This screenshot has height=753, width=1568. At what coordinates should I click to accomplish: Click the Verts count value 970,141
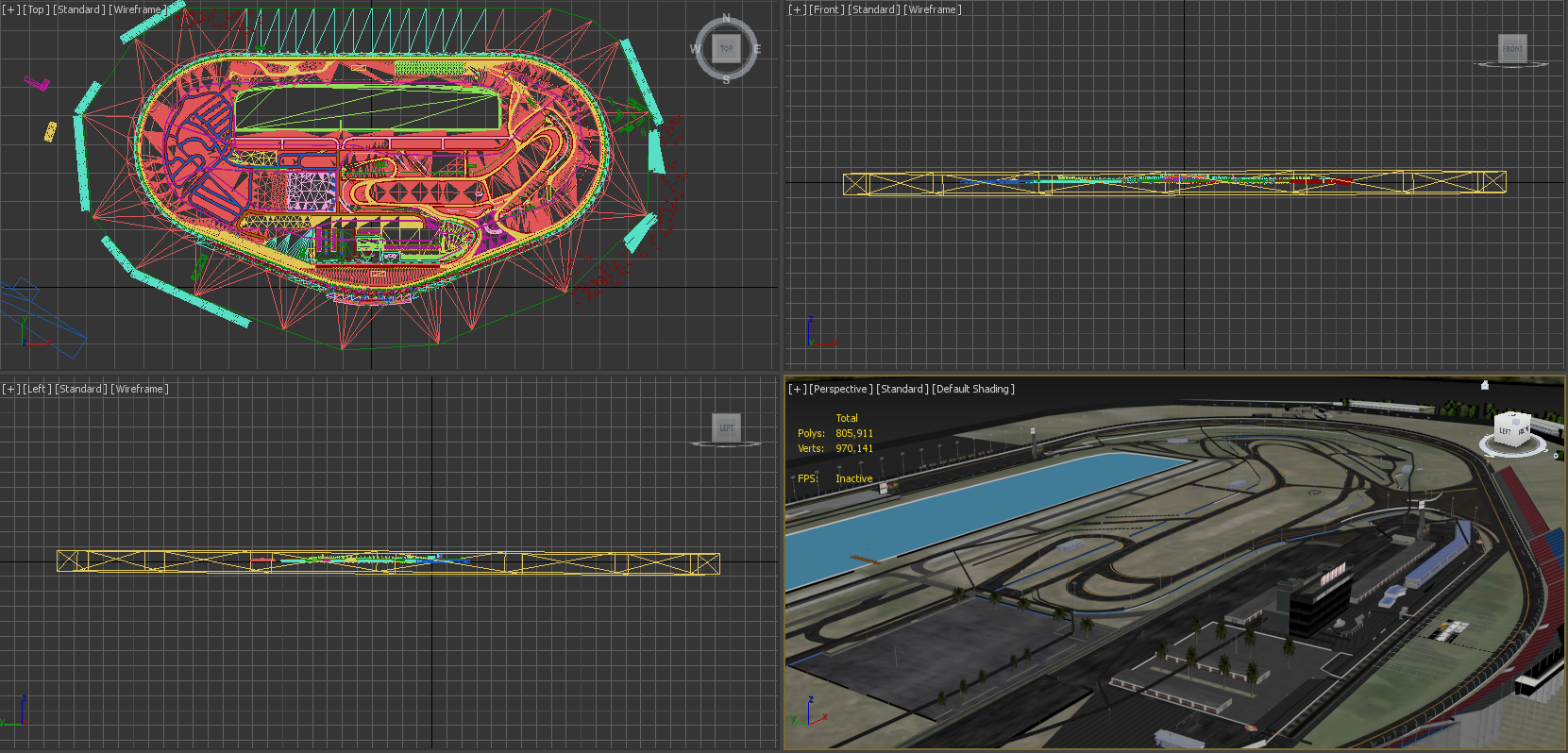854,448
